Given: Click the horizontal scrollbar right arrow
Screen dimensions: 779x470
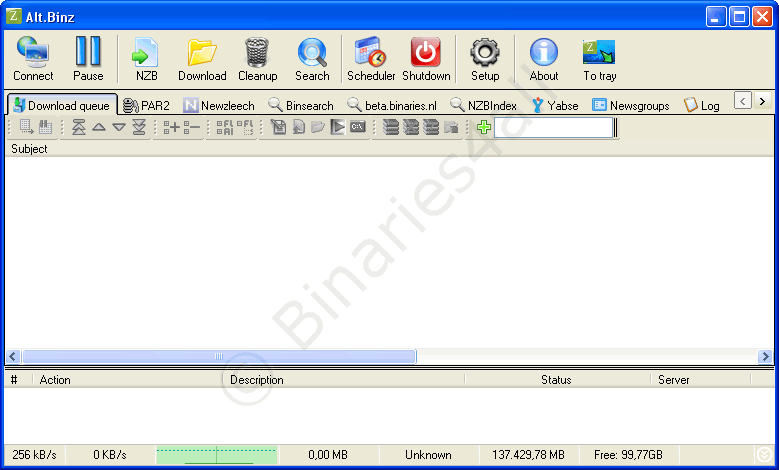Looking at the screenshot, I should tap(765, 356).
